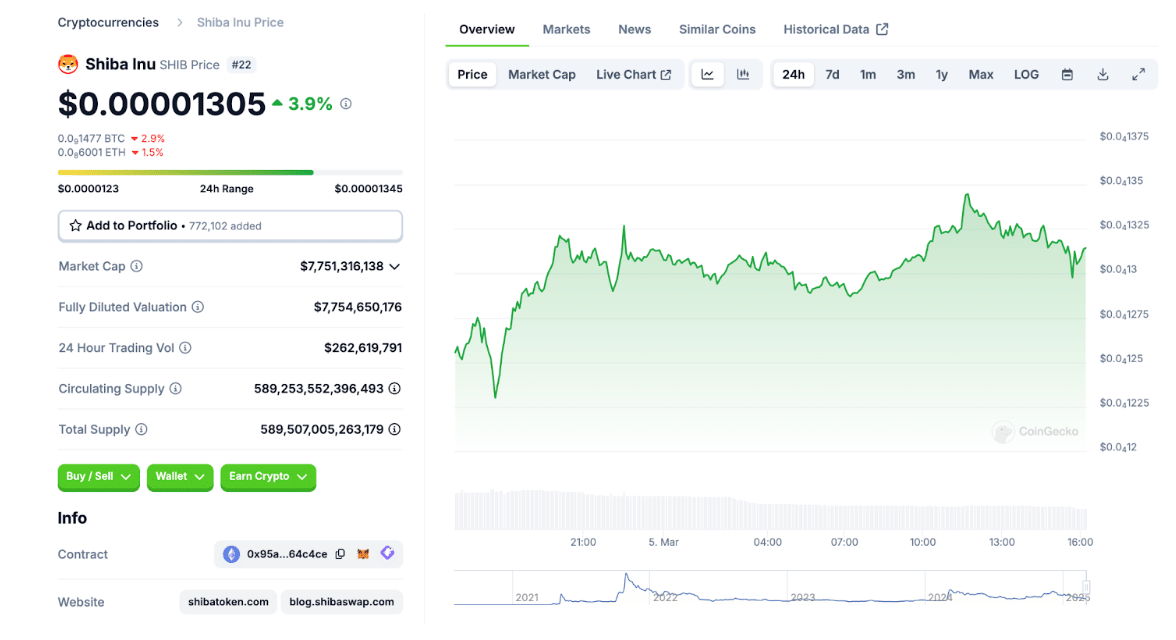Switch the chart to Market Cap view
The image size is (1176, 640).
click(x=541, y=75)
